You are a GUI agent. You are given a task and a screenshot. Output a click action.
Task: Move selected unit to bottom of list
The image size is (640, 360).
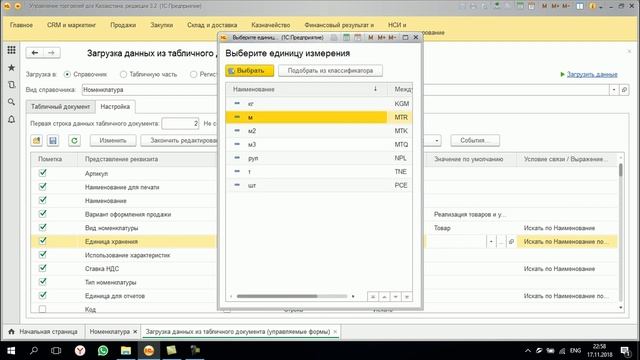click(x=407, y=297)
